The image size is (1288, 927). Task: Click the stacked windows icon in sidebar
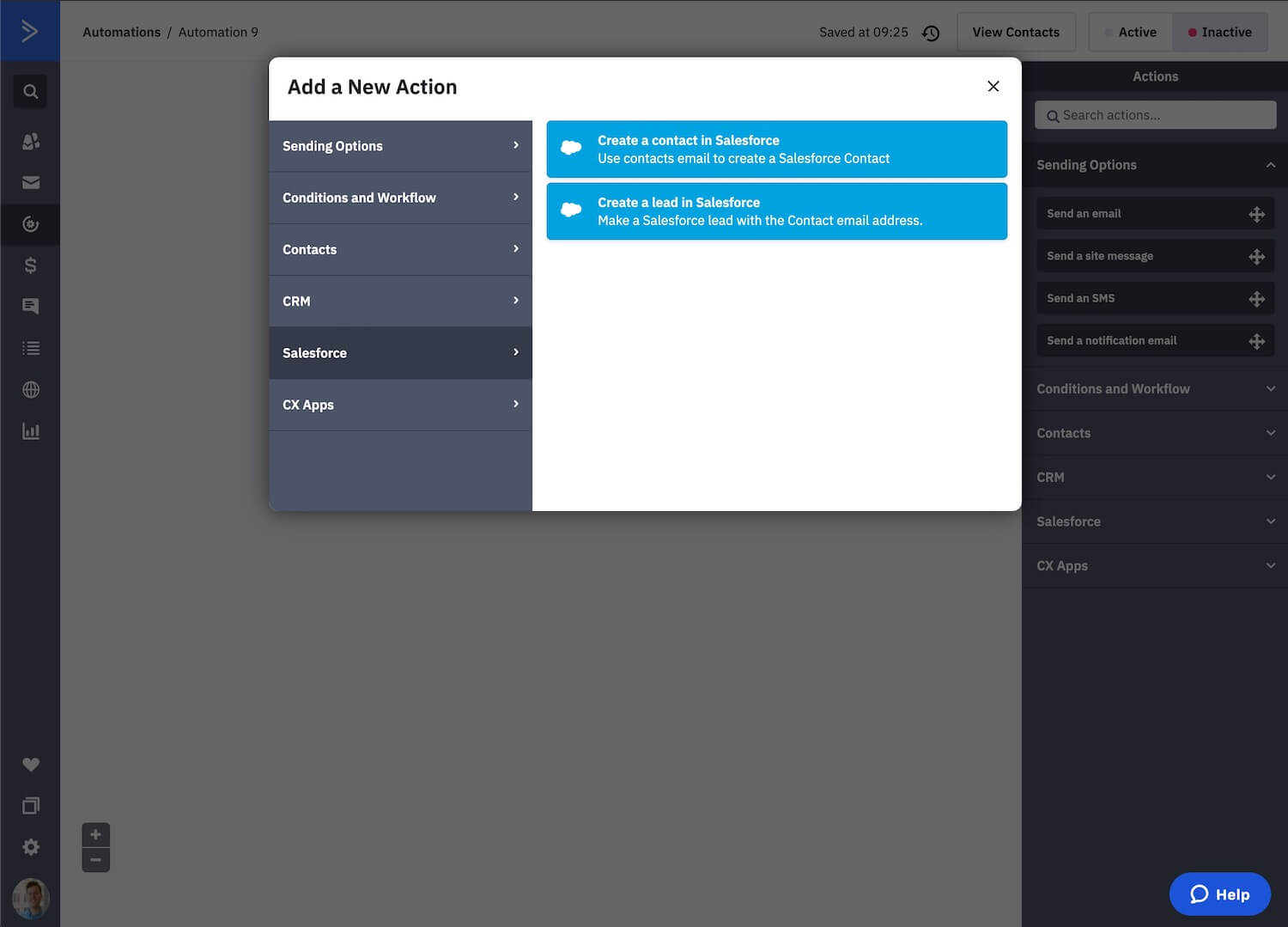tap(30, 806)
